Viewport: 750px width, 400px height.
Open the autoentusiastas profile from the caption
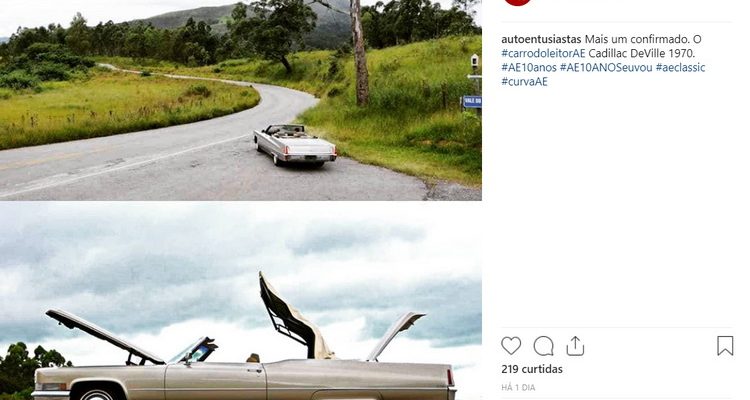(x=541, y=39)
